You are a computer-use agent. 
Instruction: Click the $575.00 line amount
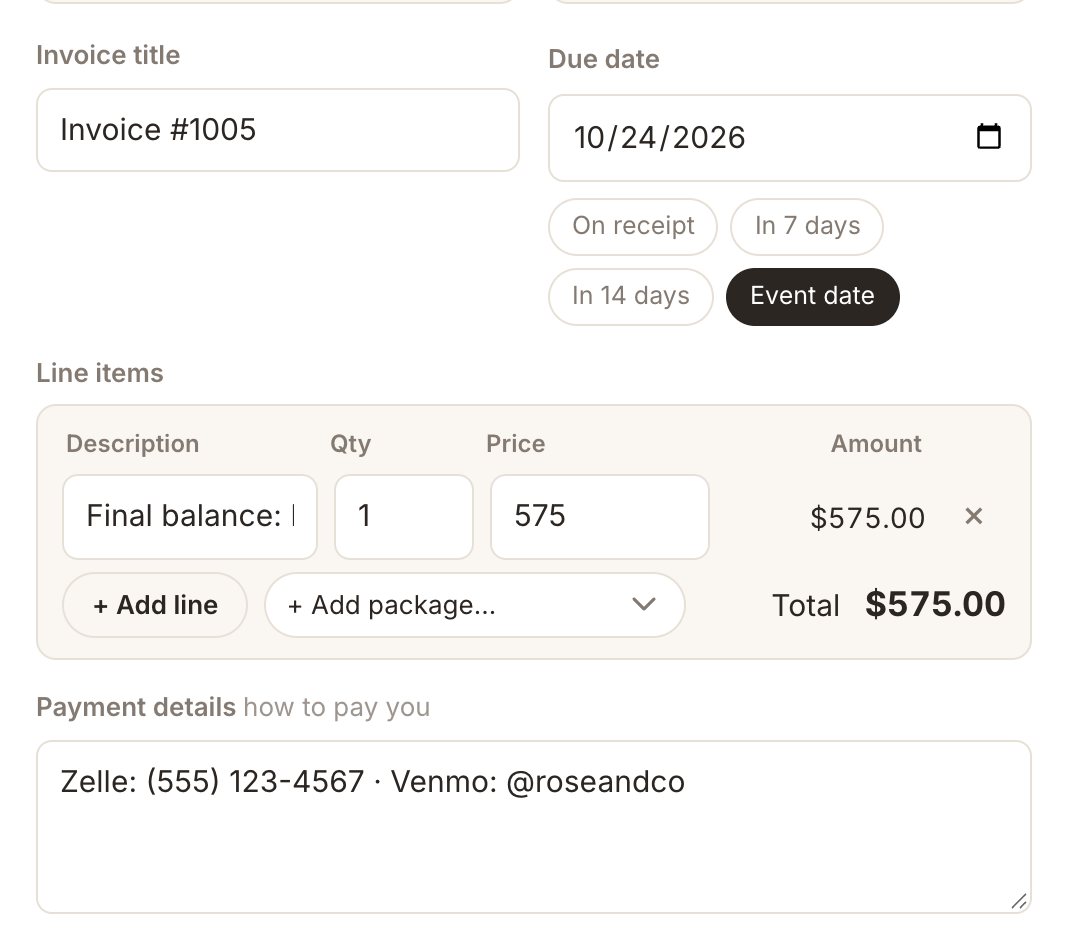[867, 518]
